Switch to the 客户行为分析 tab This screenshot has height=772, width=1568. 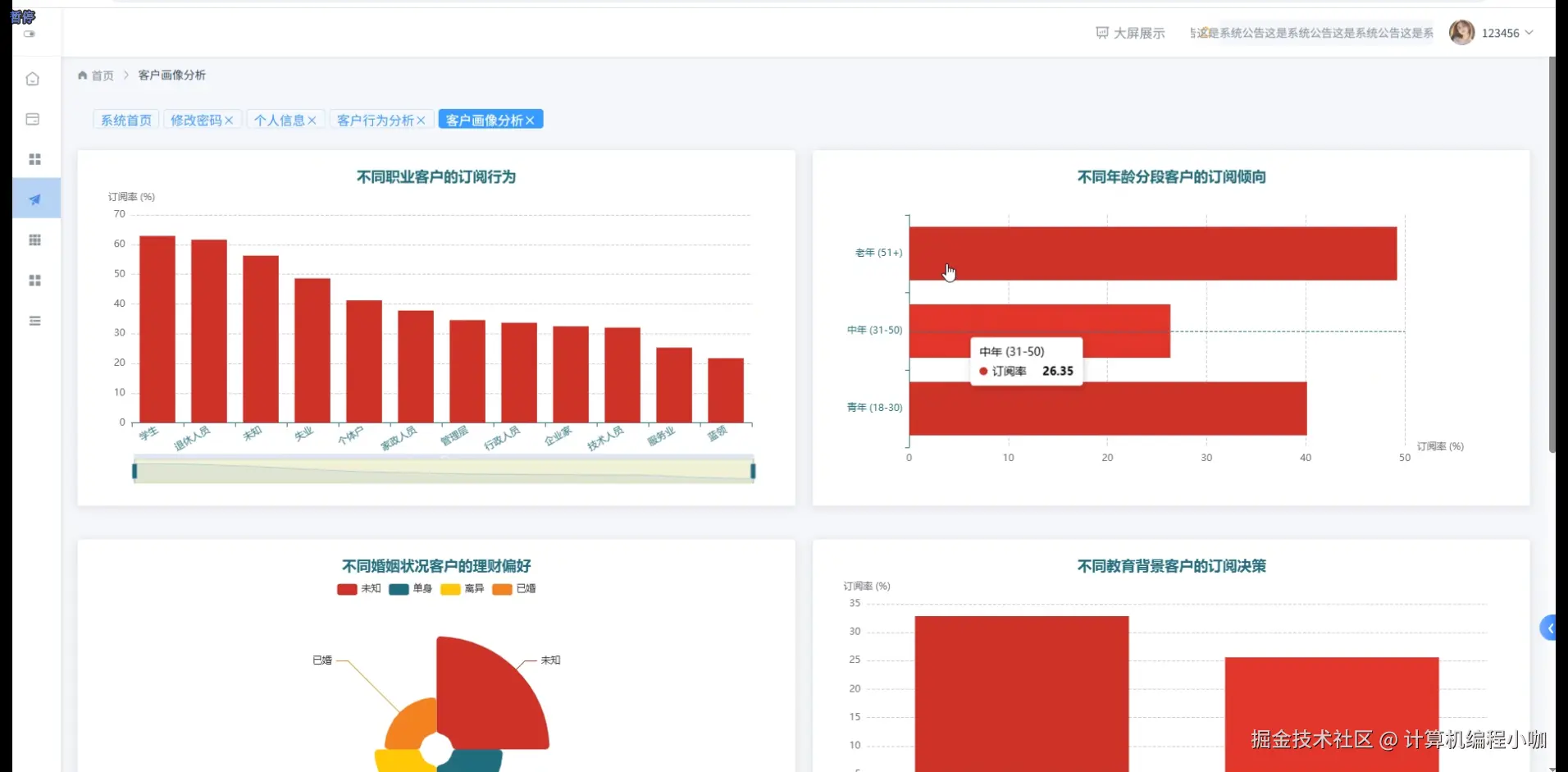point(375,120)
